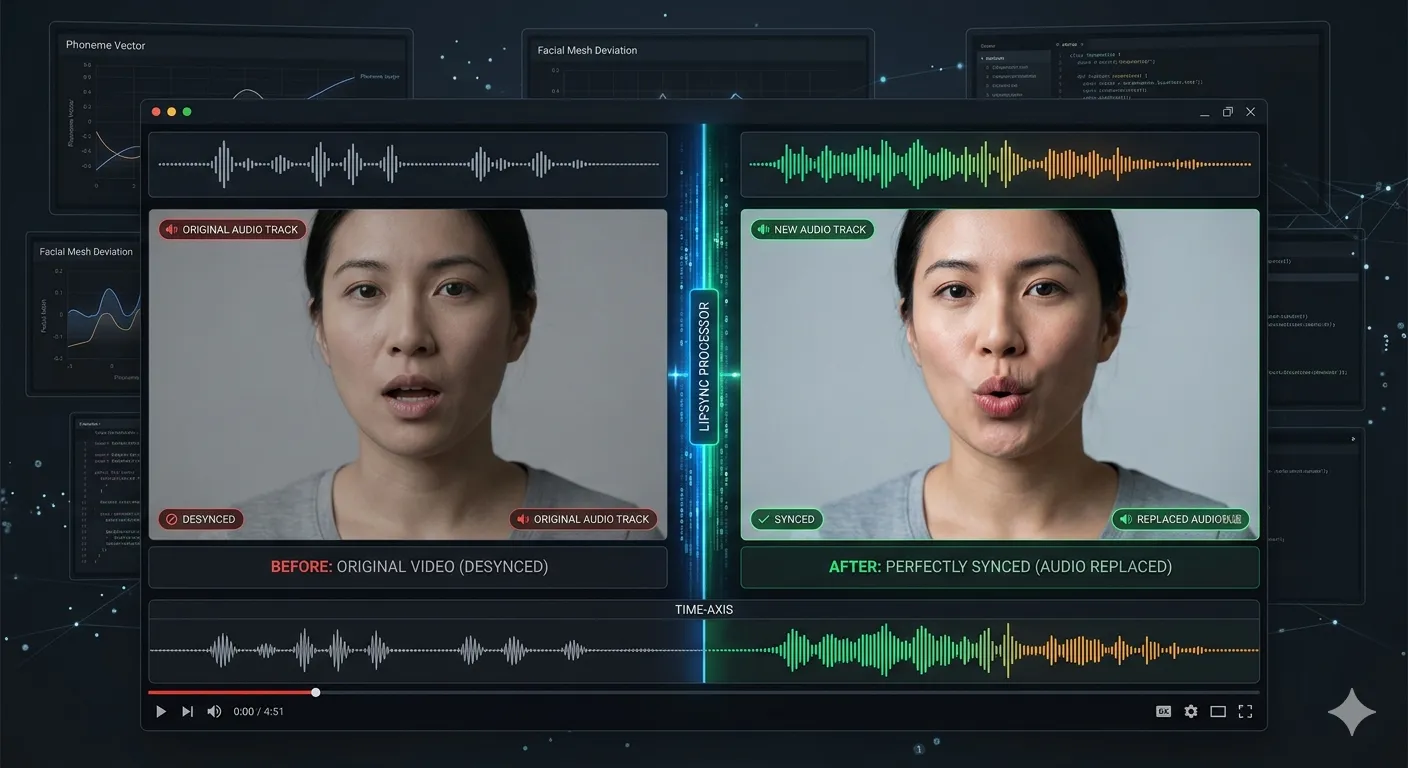
Task: Click the REPLACED AUDIO badge
Action: pos(1181,519)
